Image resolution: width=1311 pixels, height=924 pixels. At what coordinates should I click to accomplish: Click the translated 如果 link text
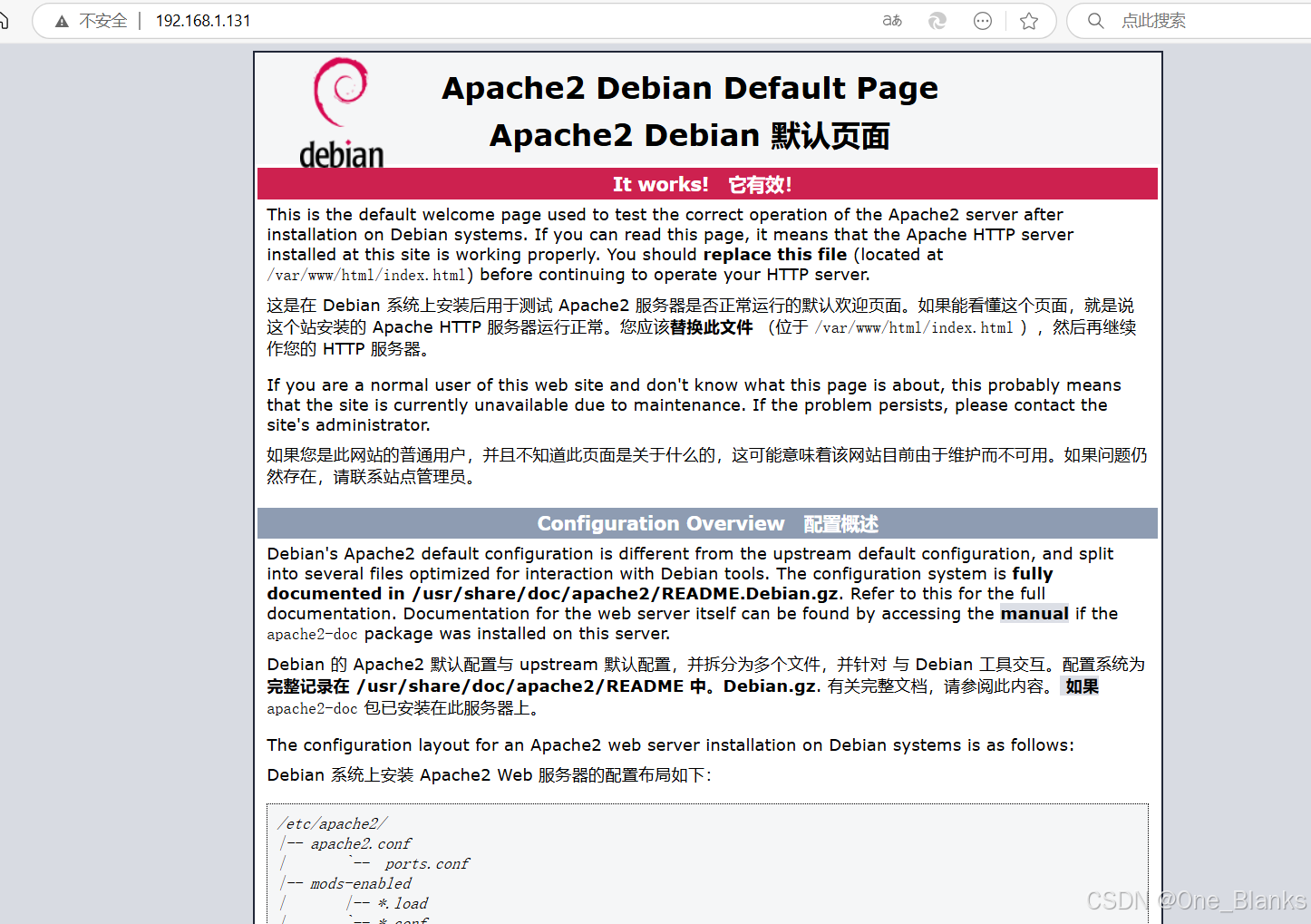(1082, 686)
